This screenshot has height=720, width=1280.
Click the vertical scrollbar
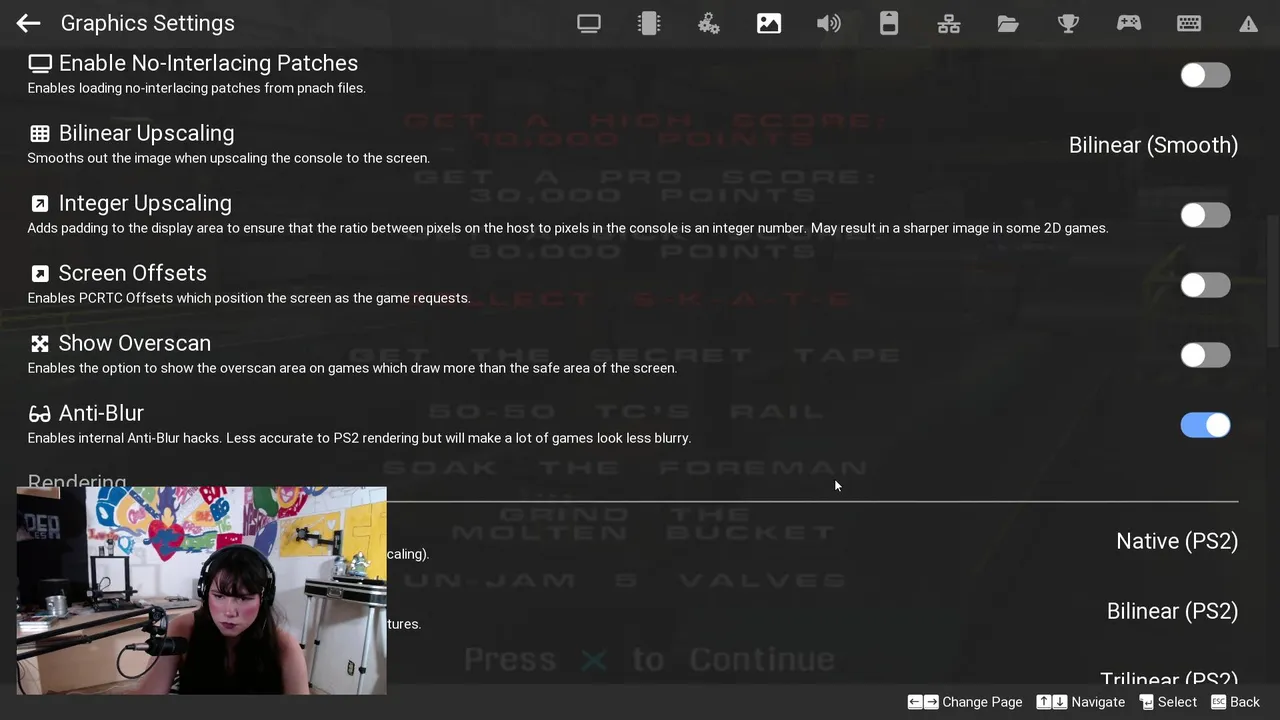point(1273,281)
